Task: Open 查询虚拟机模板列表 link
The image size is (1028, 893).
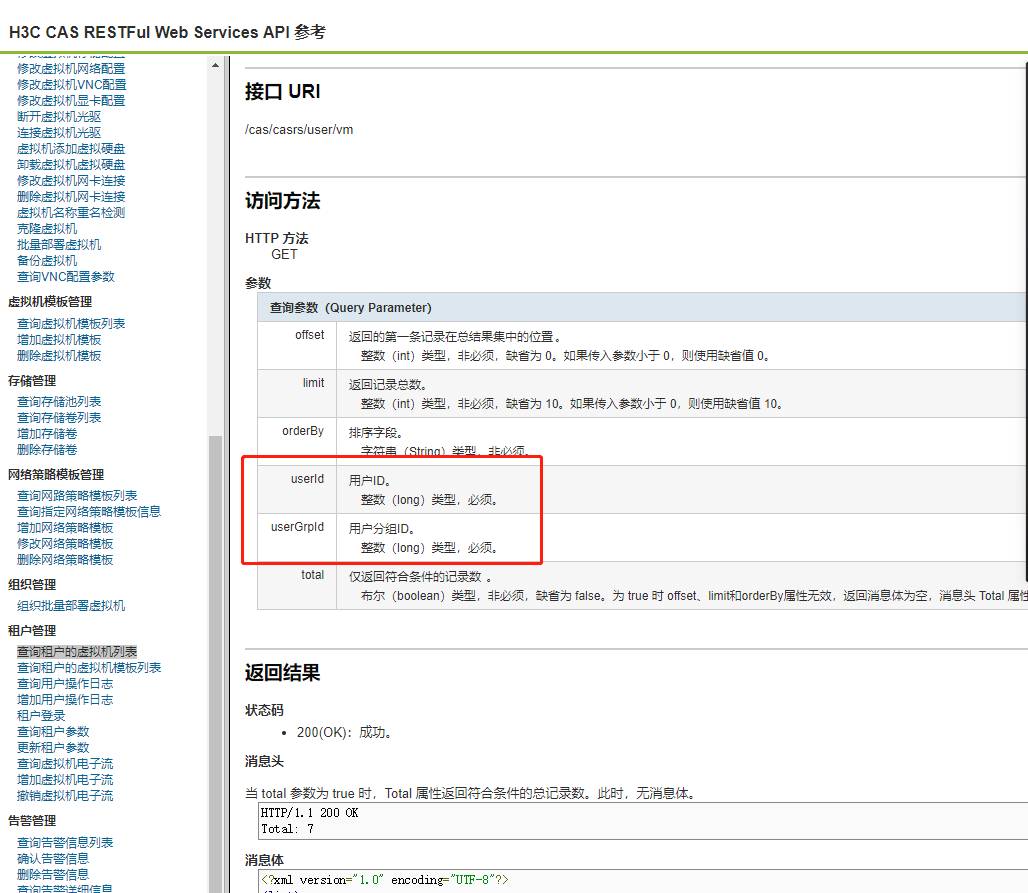Action: (x=71, y=324)
